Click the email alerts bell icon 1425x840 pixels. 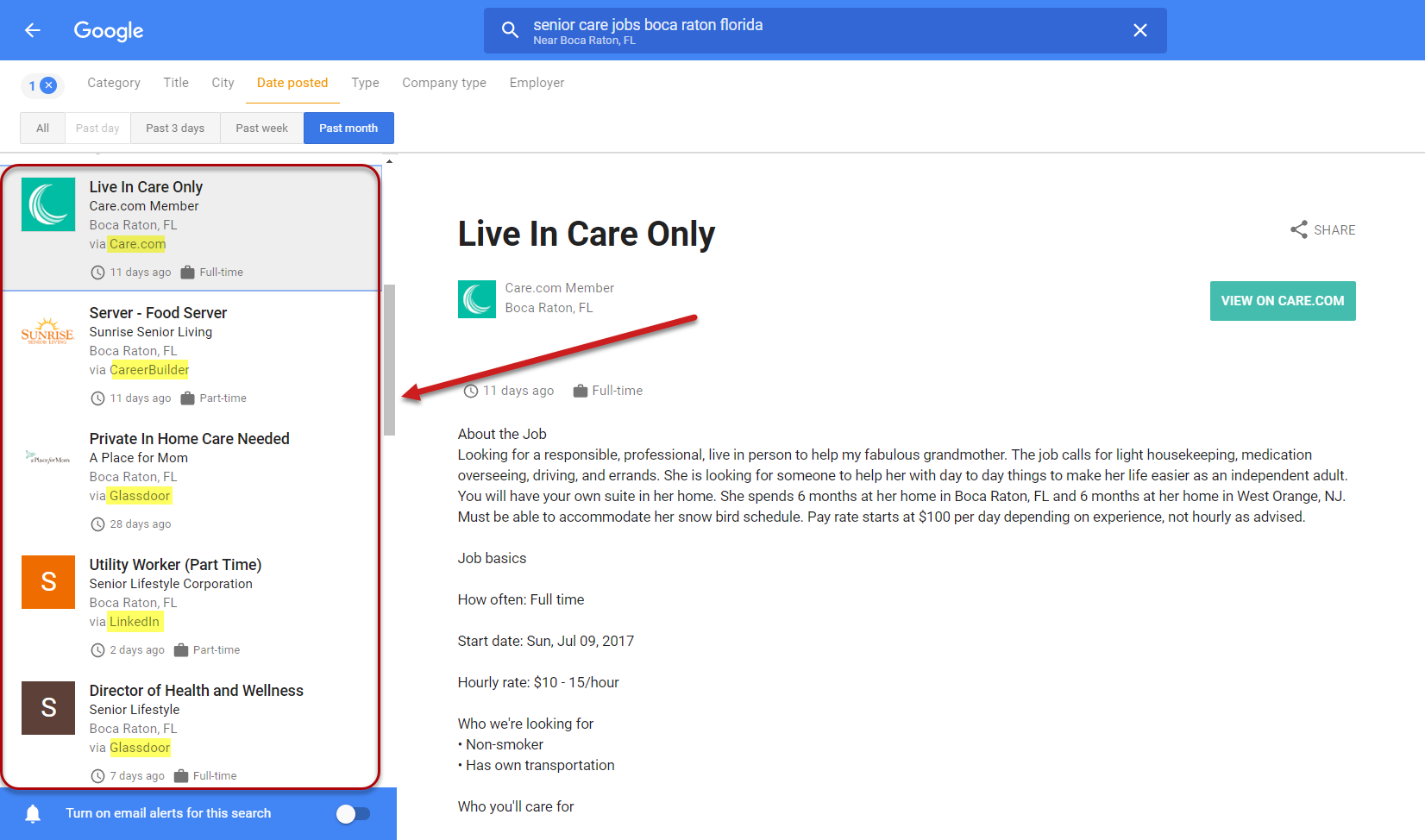coord(33,813)
